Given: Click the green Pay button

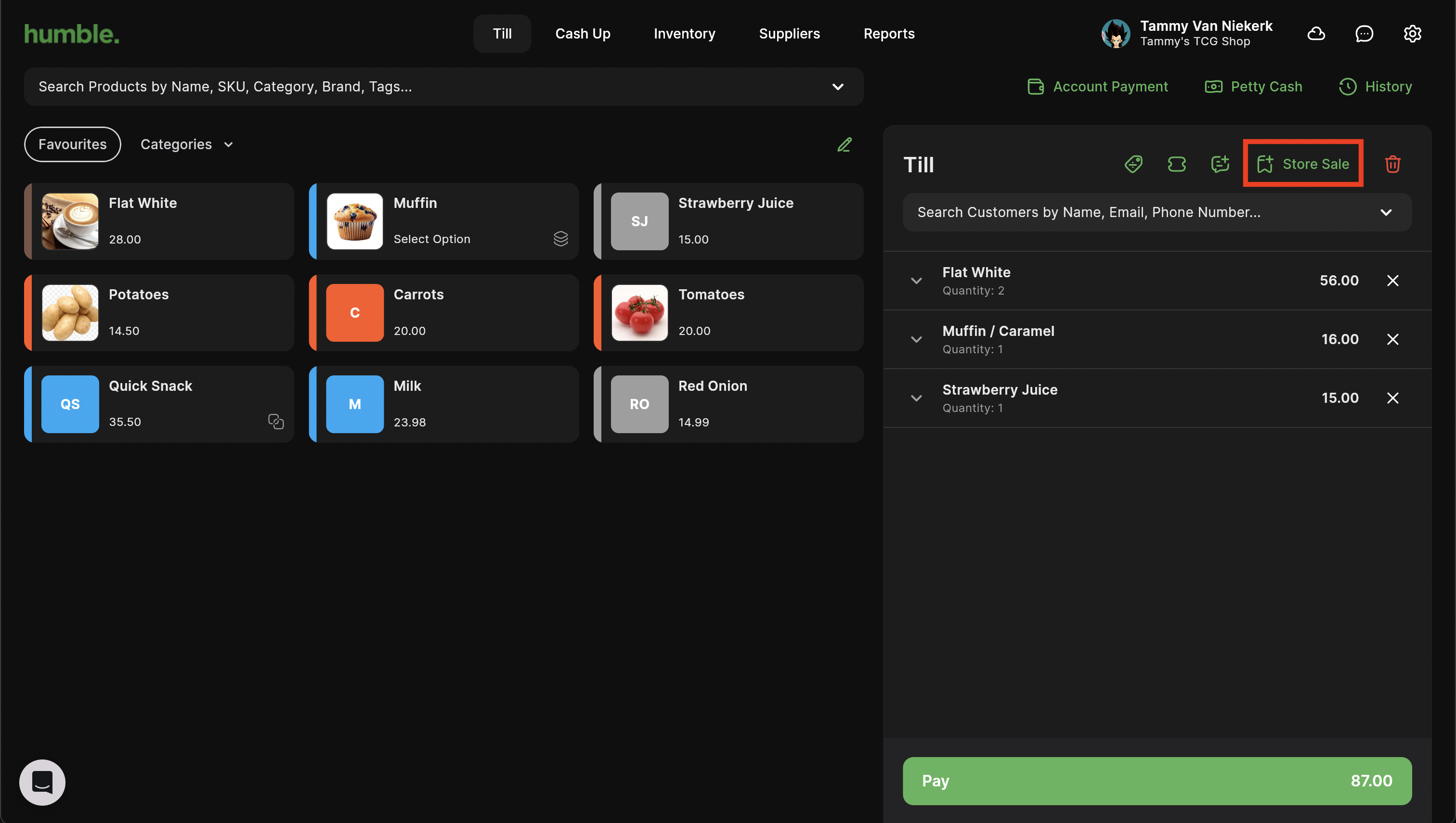Looking at the screenshot, I should pos(1157,781).
